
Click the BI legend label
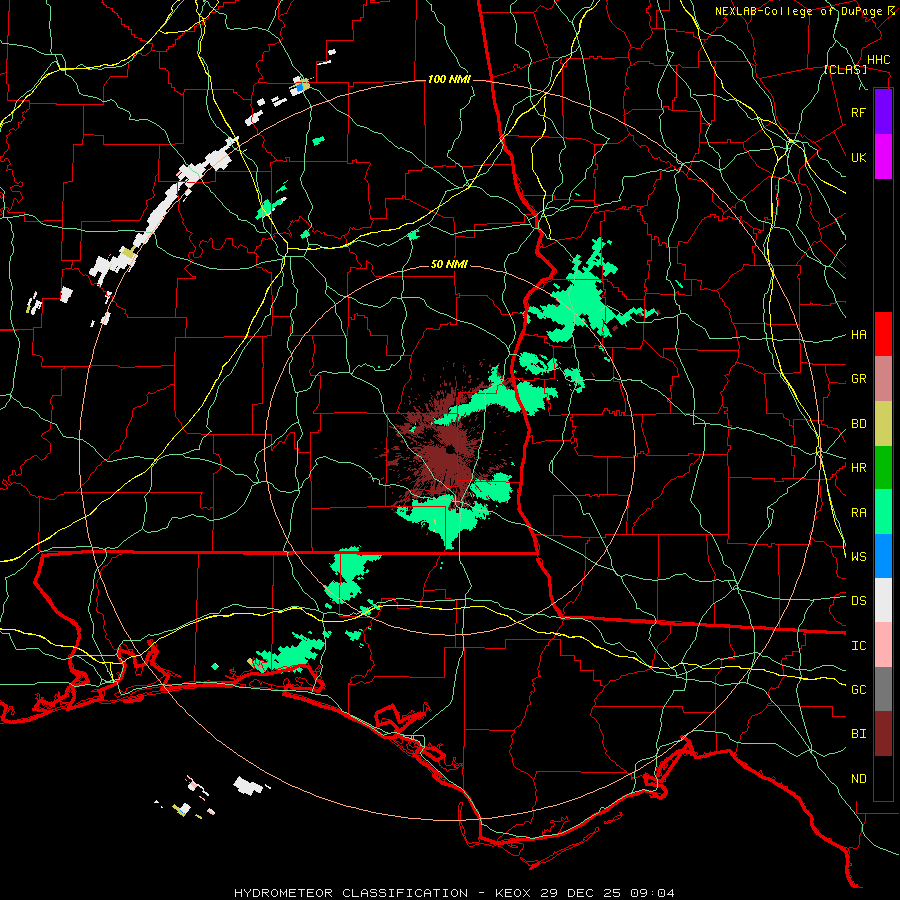858,734
